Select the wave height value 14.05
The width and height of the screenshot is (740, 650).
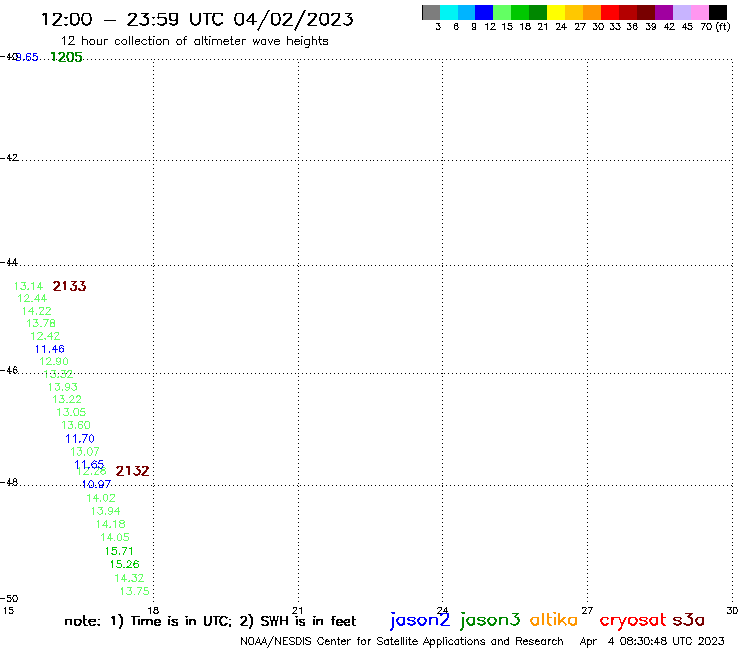[x=115, y=537]
